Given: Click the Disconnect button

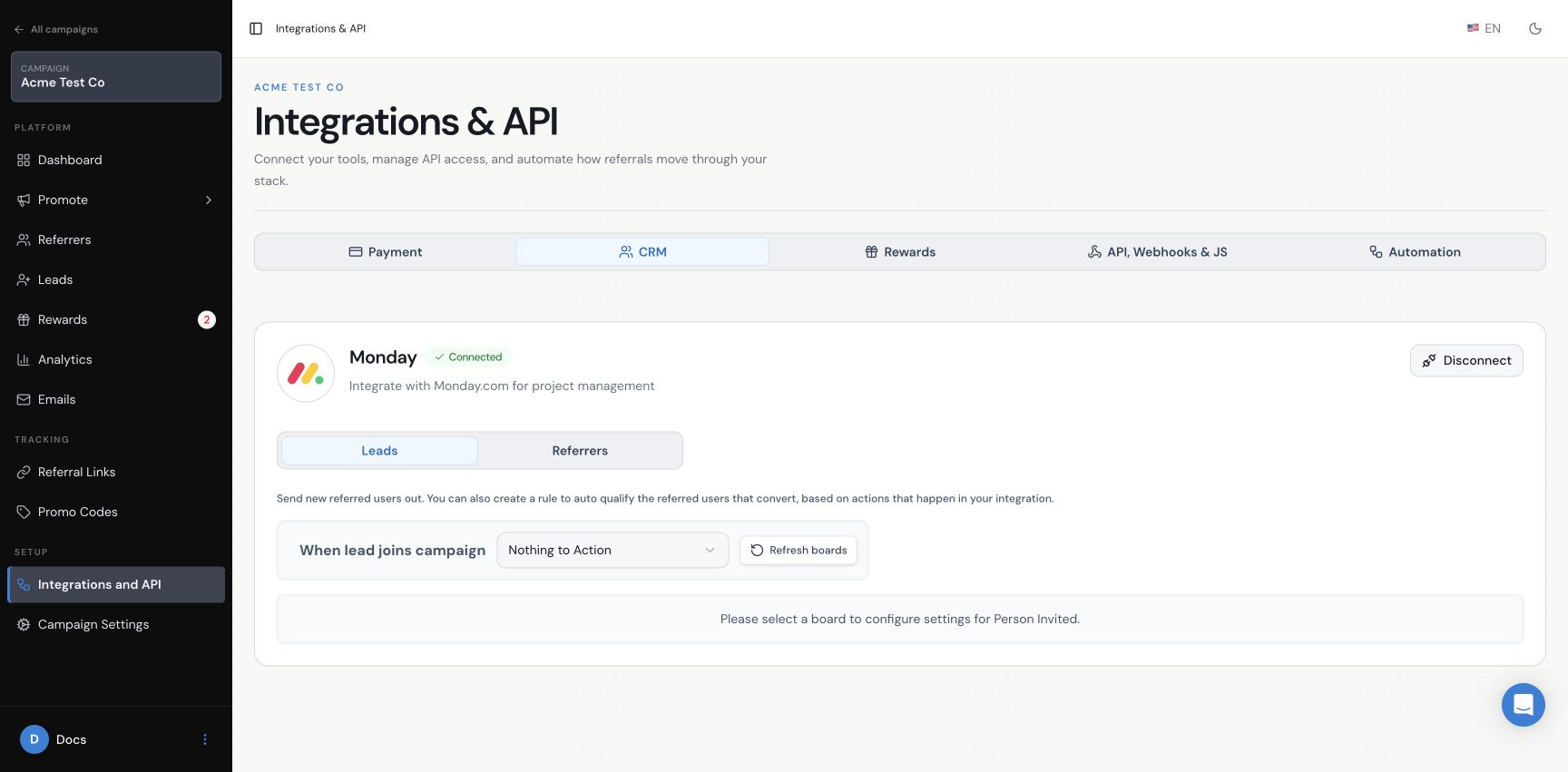Looking at the screenshot, I should (x=1466, y=360).
